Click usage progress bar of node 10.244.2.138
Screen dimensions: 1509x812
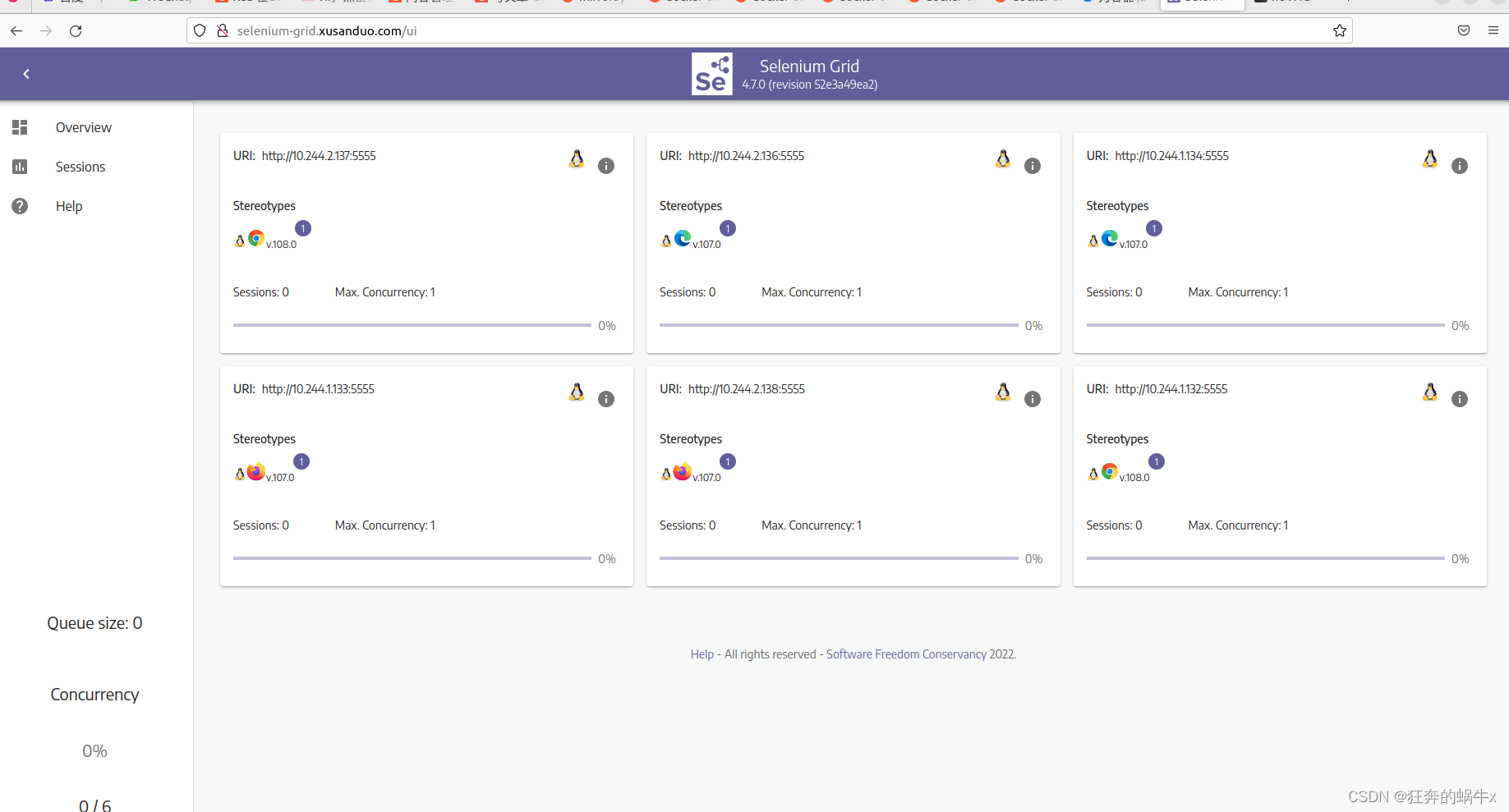click(839, 558)
